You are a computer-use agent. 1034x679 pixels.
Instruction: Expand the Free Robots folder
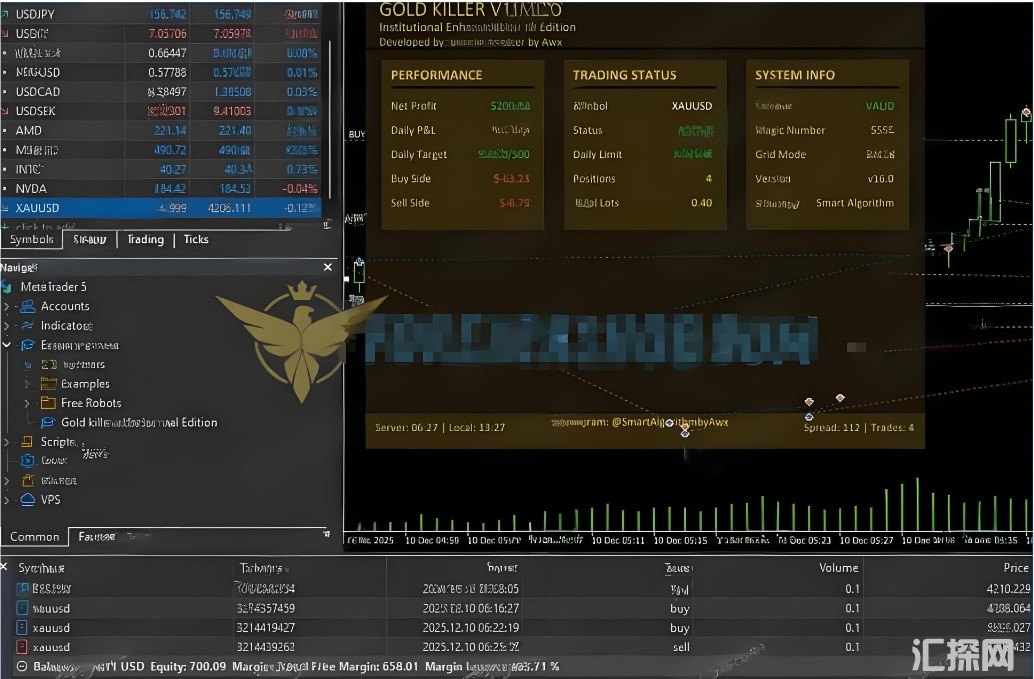(x=26, y=403)
